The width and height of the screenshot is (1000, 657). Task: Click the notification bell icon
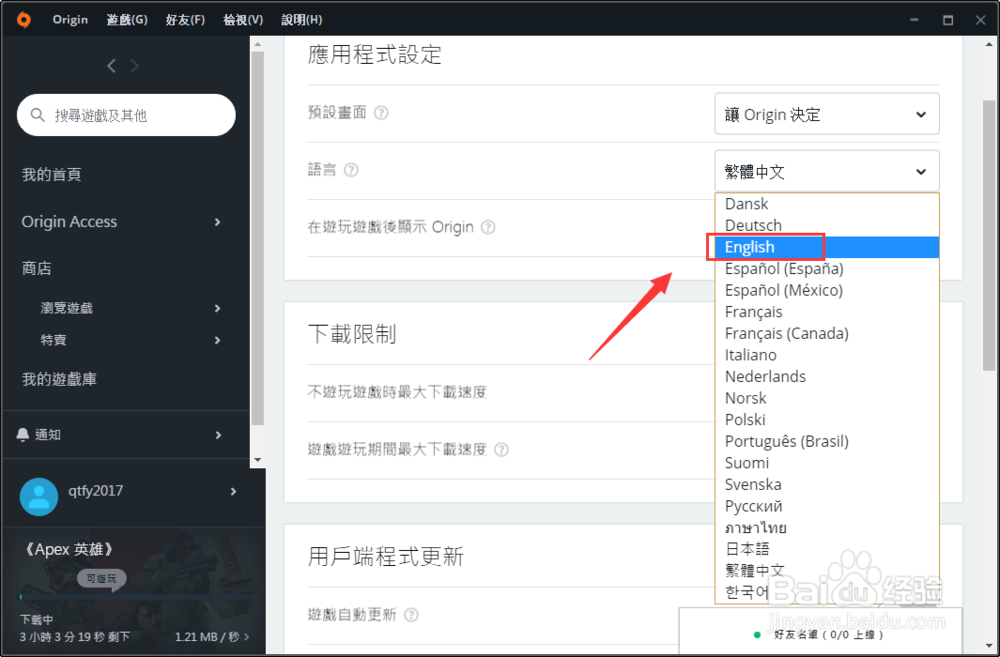pos(22,434)
